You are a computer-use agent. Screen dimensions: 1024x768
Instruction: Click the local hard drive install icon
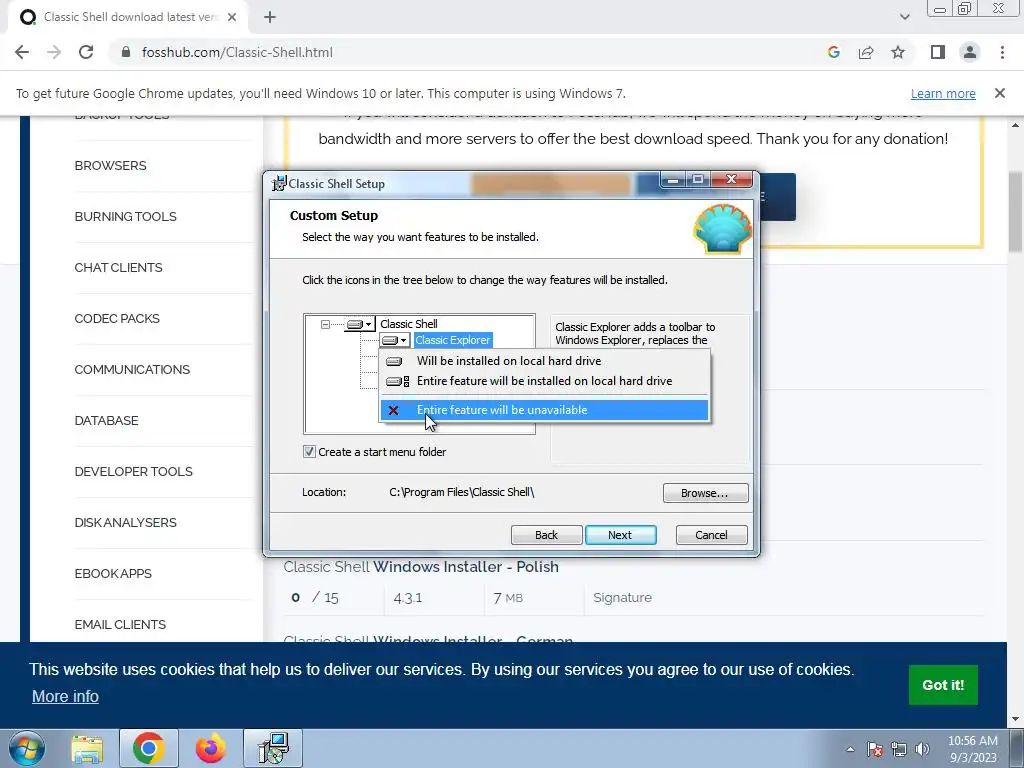click(394, 361)
